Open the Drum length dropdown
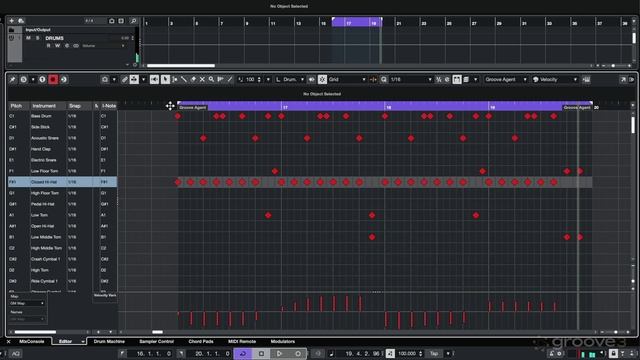This screenshot has height=360, width=640. [x=290, y=80]
